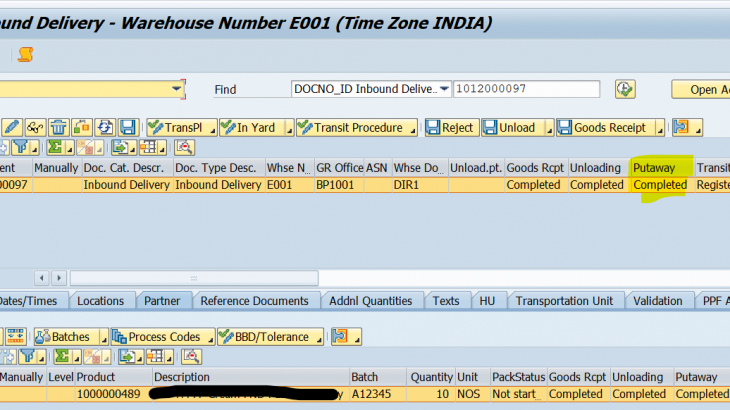Image resolution: width=730 pixels, height=410 pixels.
Task: Click the scroll-right arrow under header grid
Action: pos(59,278)
